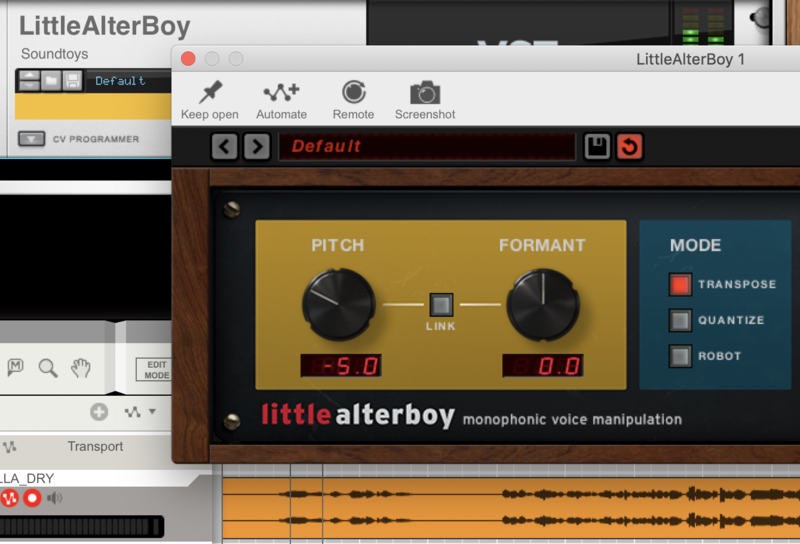Click the LA_DRY track level meter
This screenshot has height=544, width=800.
pos(82,526)
